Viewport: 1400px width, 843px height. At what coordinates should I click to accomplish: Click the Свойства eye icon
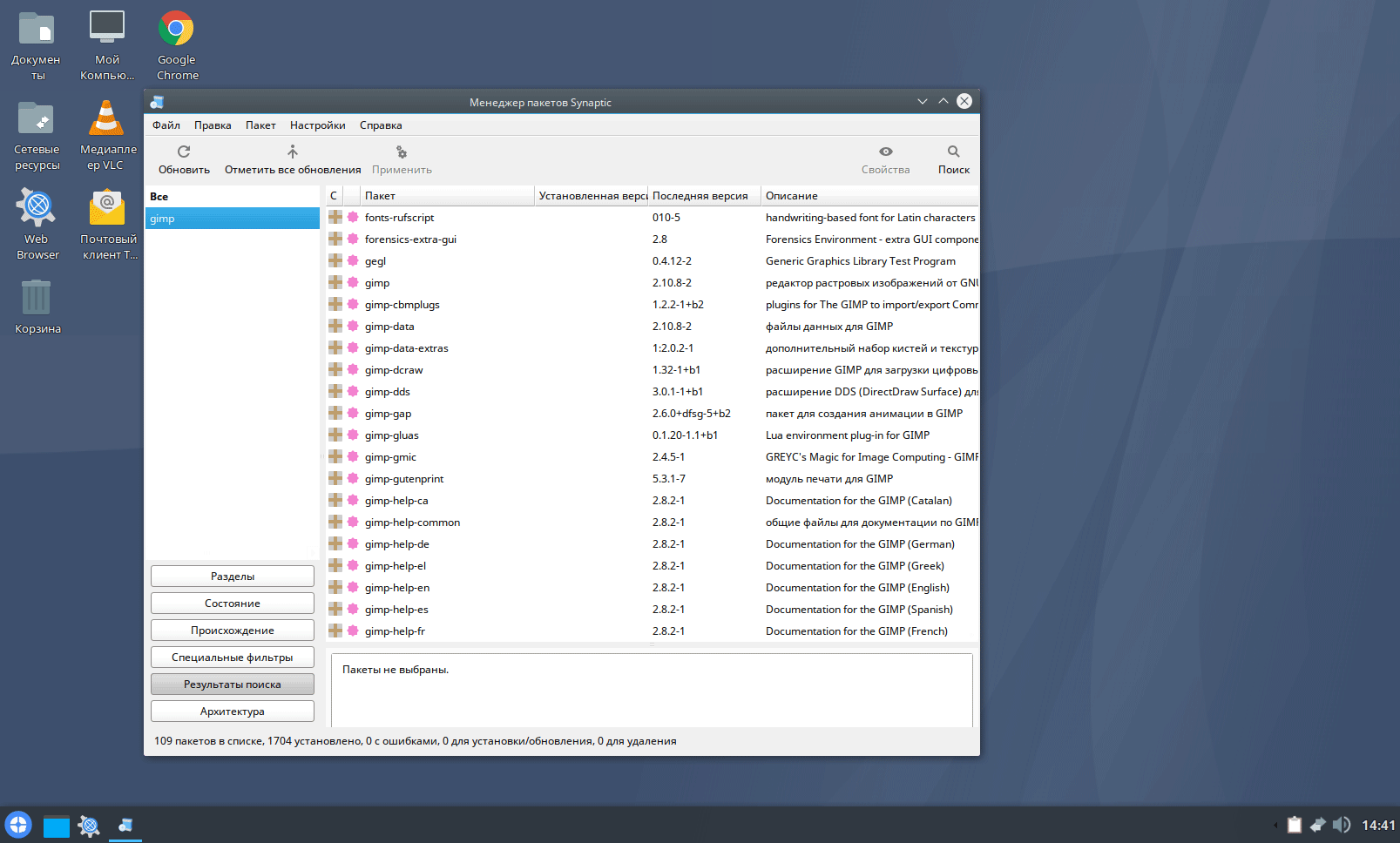(885, 152)
